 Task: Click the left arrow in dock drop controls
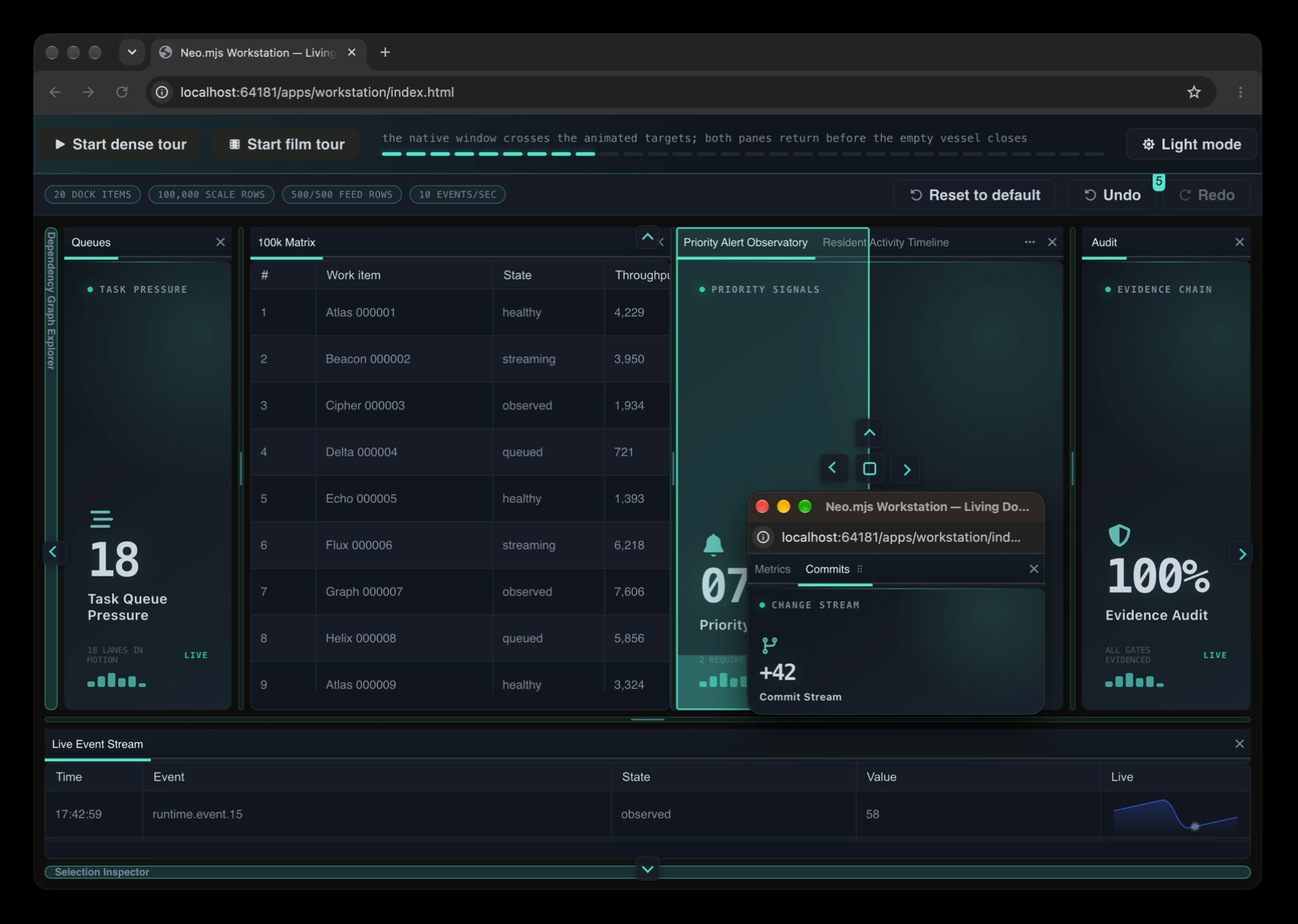[x=832, y=468]
